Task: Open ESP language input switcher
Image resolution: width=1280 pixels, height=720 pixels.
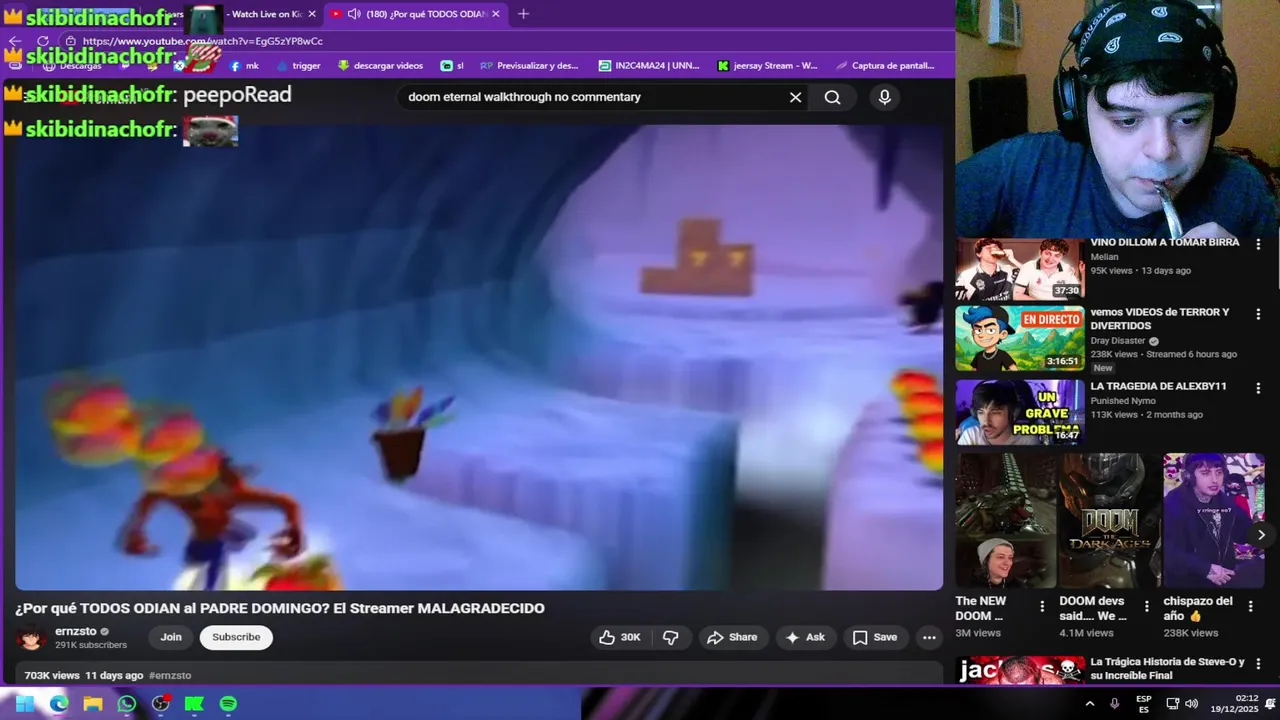Action: pos(1144,704)
